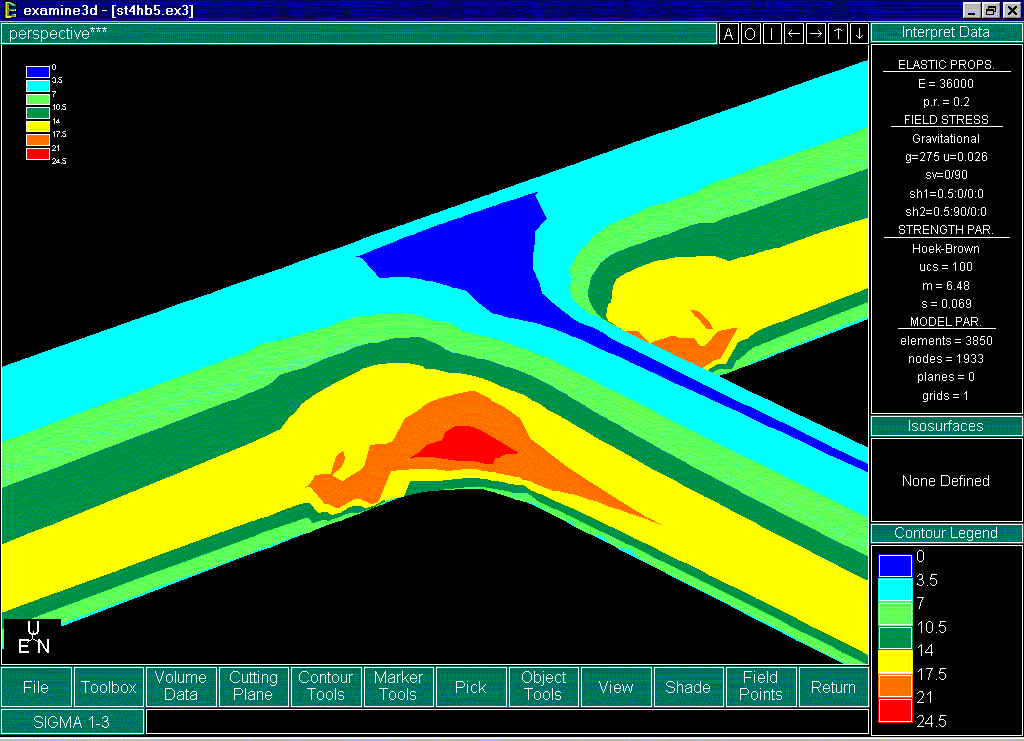The height and width of the screenshot is (741, 1024).
Task: Click the 'A' view icon button
Action: 728,34
